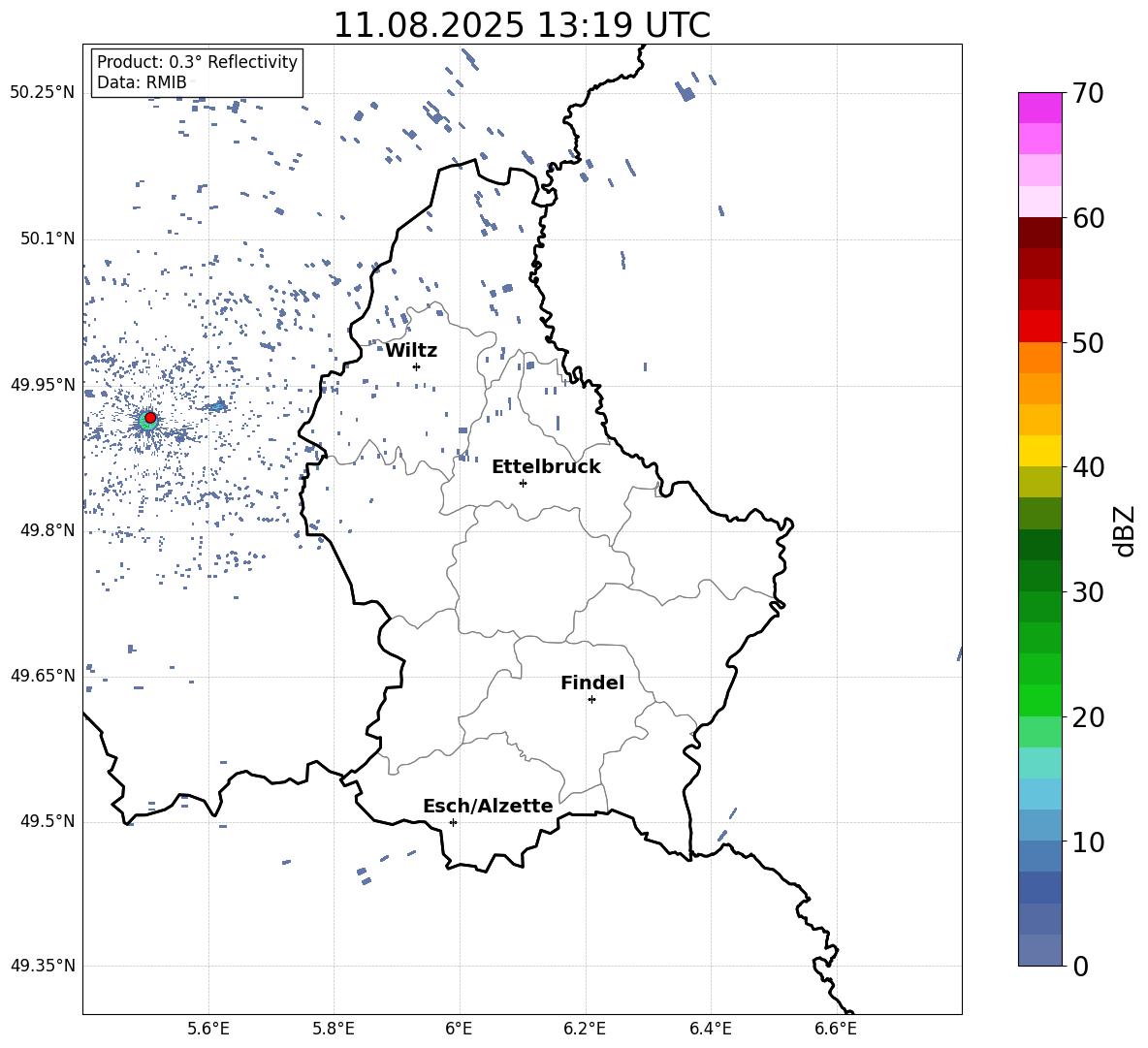Click the colorbar tick label 40
The width and height of the screenshot is (1148, 1048).
click(x=1088, y=467)
